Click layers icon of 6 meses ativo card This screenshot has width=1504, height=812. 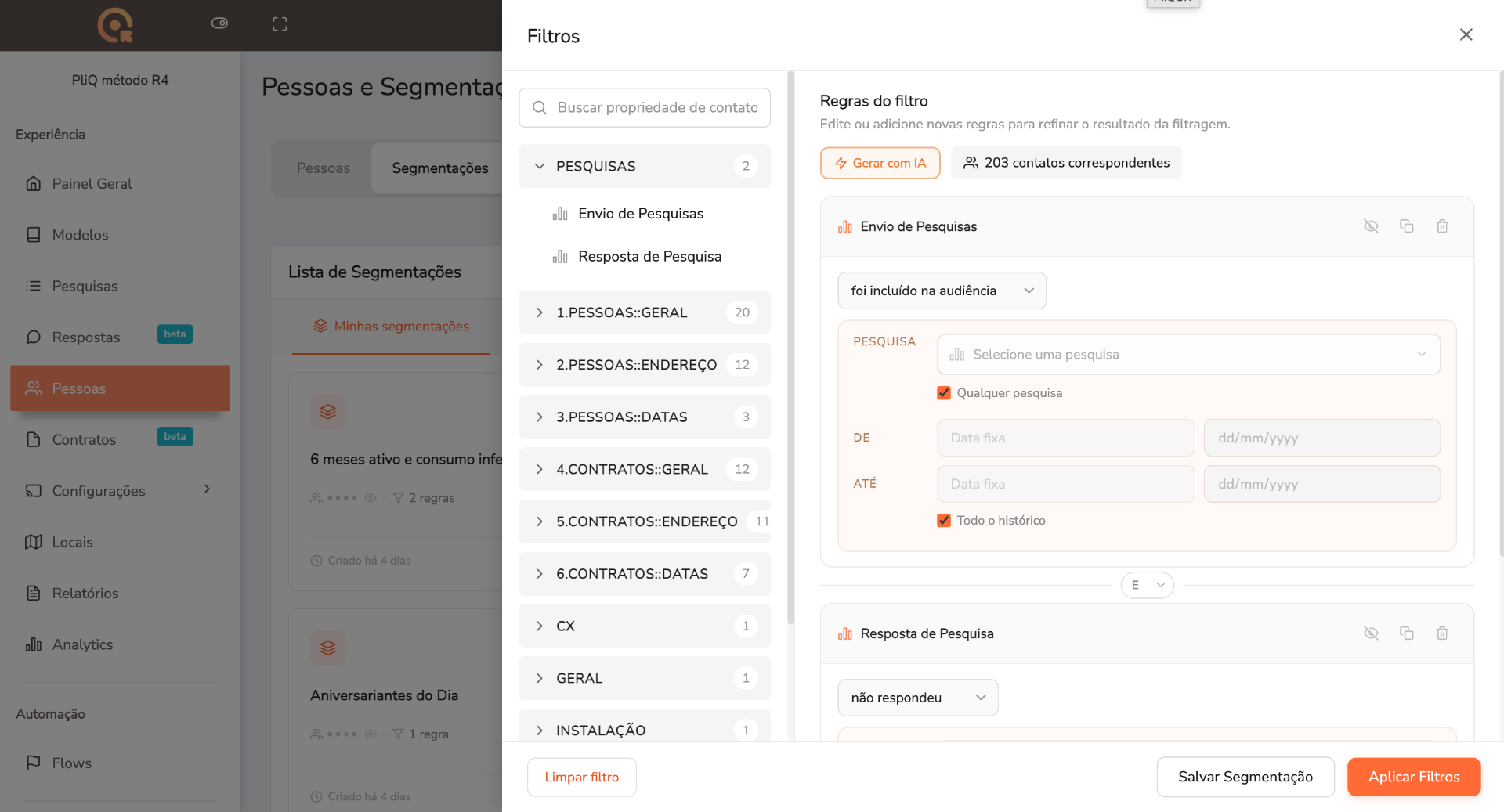coord(327,411)
